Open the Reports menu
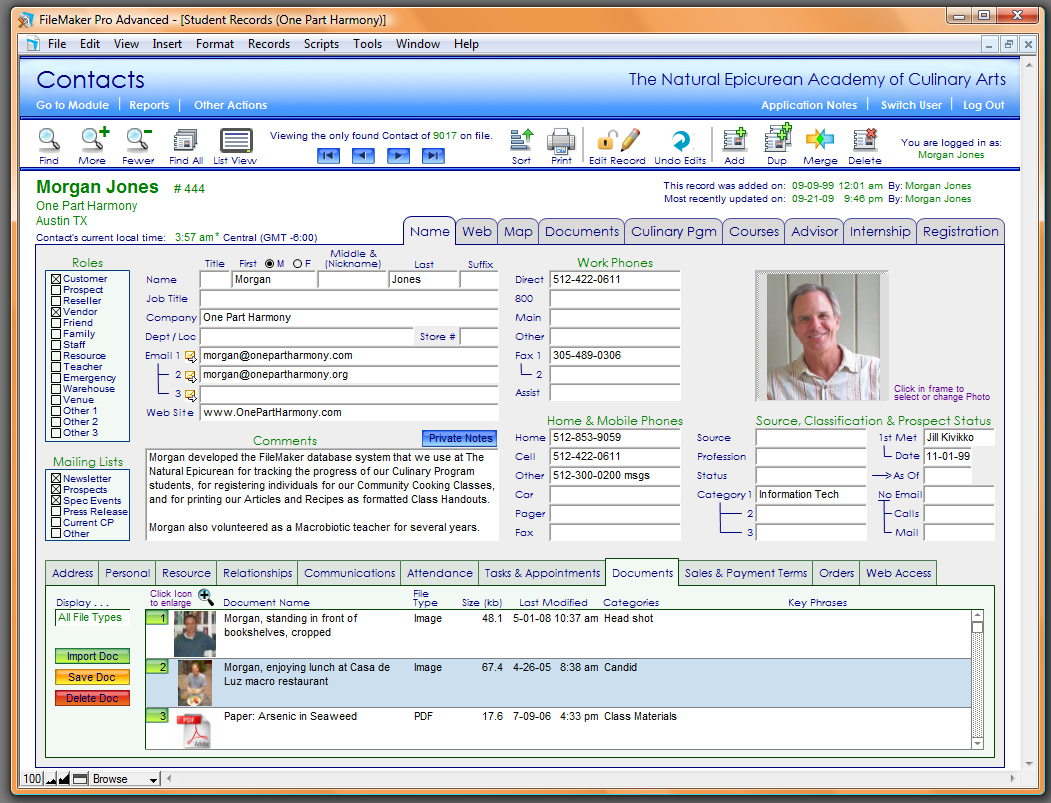The image size is (1051, 803). (x=149, y=105)
